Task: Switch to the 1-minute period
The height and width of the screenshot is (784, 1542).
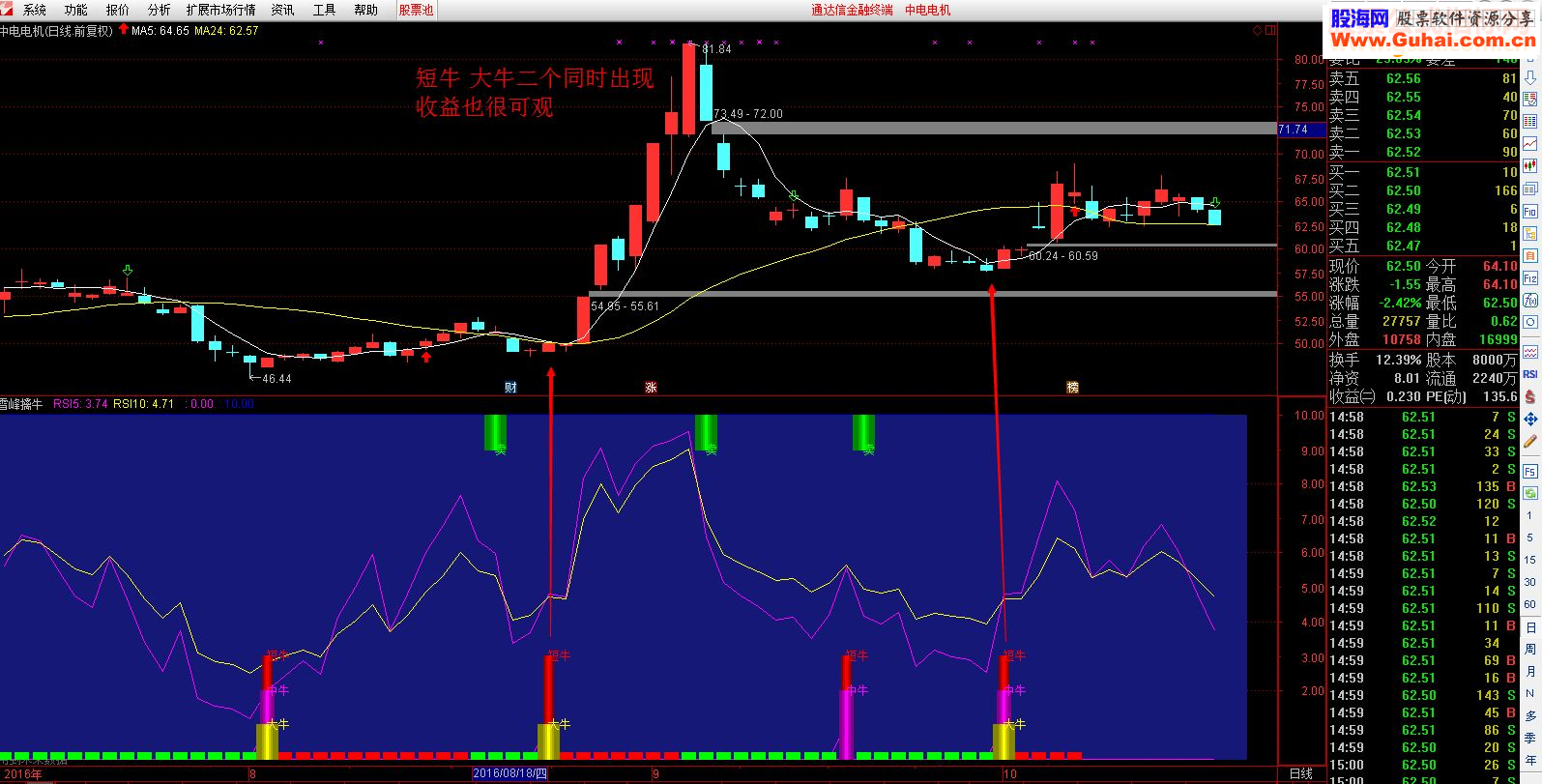Action: [1530, 516]
